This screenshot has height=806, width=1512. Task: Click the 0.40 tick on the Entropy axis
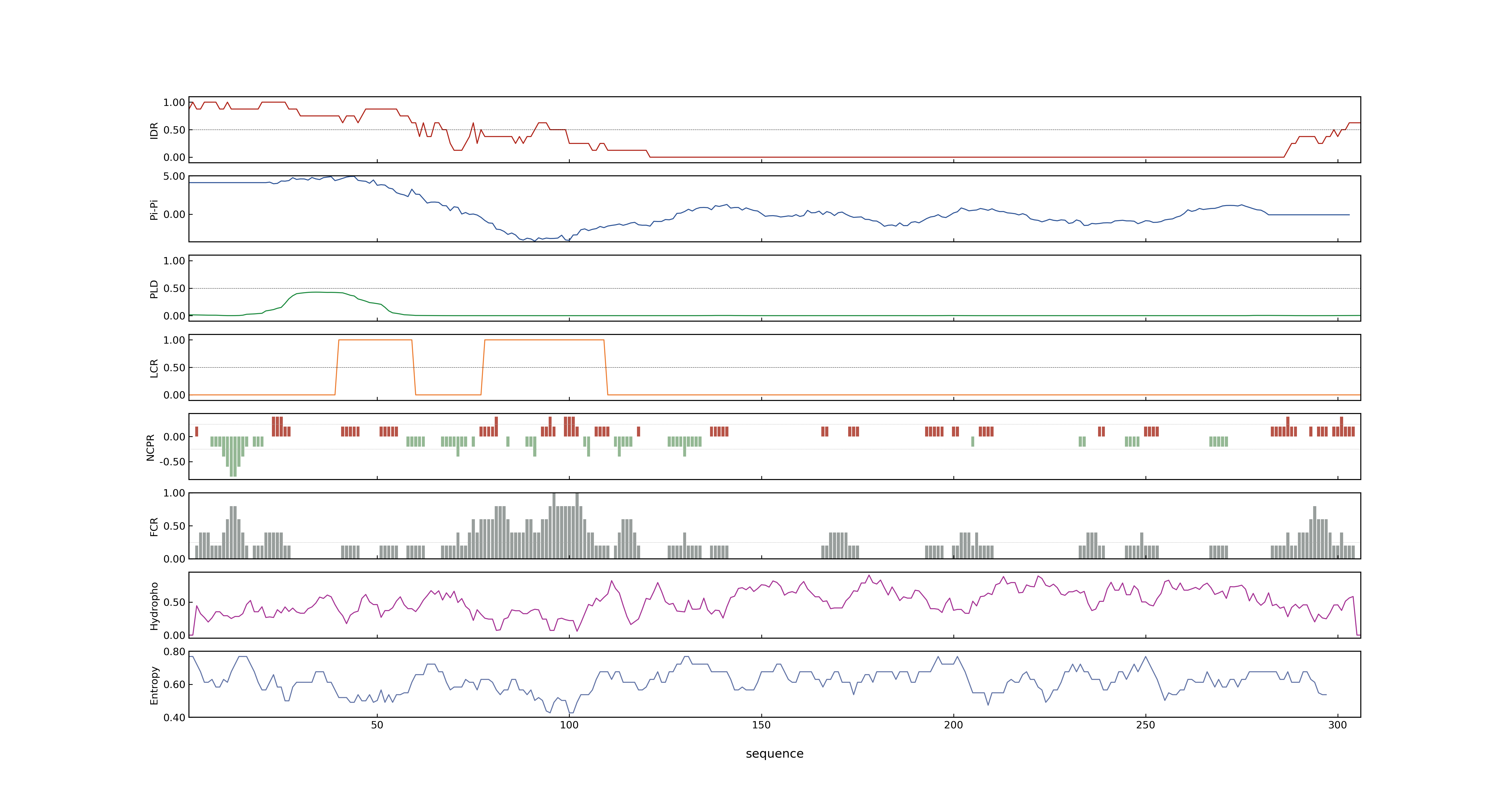pyautogui.click(x=174, y=717)
